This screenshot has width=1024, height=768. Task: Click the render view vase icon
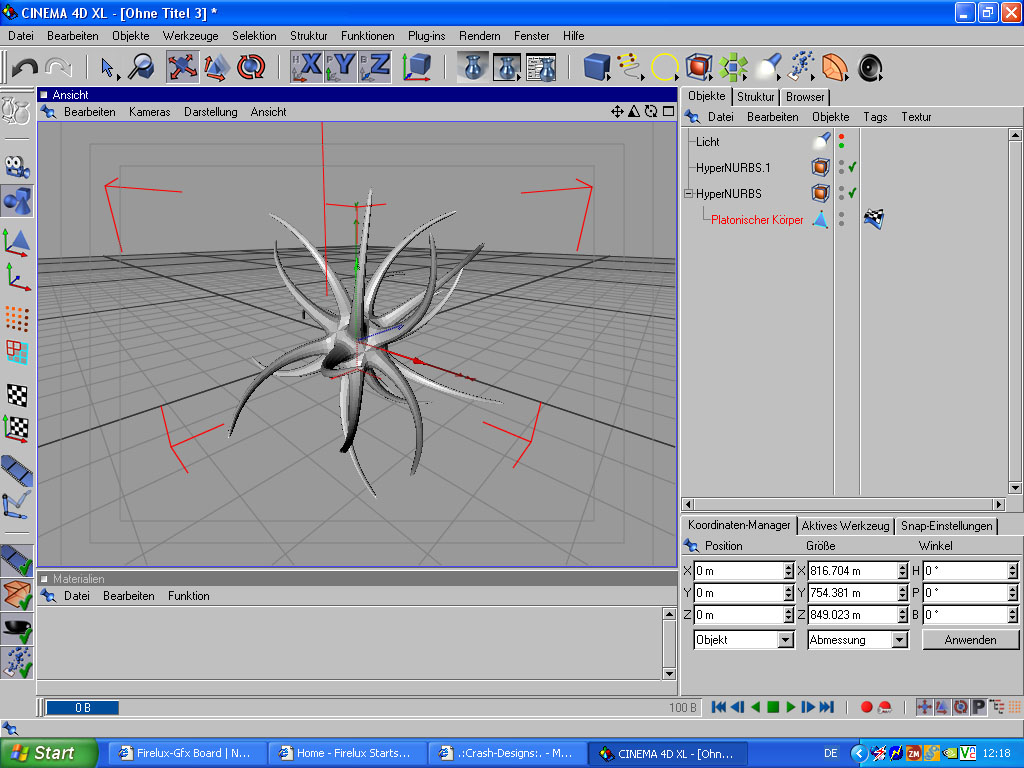click(473, 67)
